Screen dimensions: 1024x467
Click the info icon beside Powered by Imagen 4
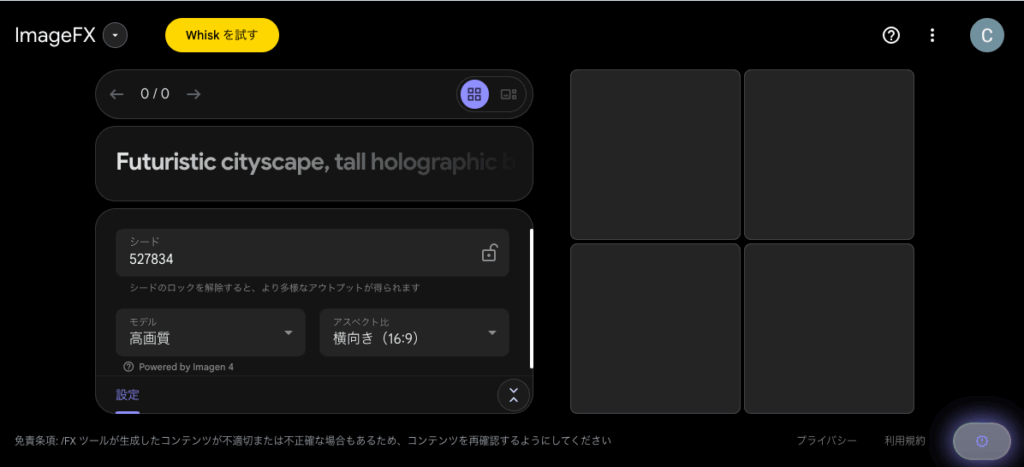[128, 367]
